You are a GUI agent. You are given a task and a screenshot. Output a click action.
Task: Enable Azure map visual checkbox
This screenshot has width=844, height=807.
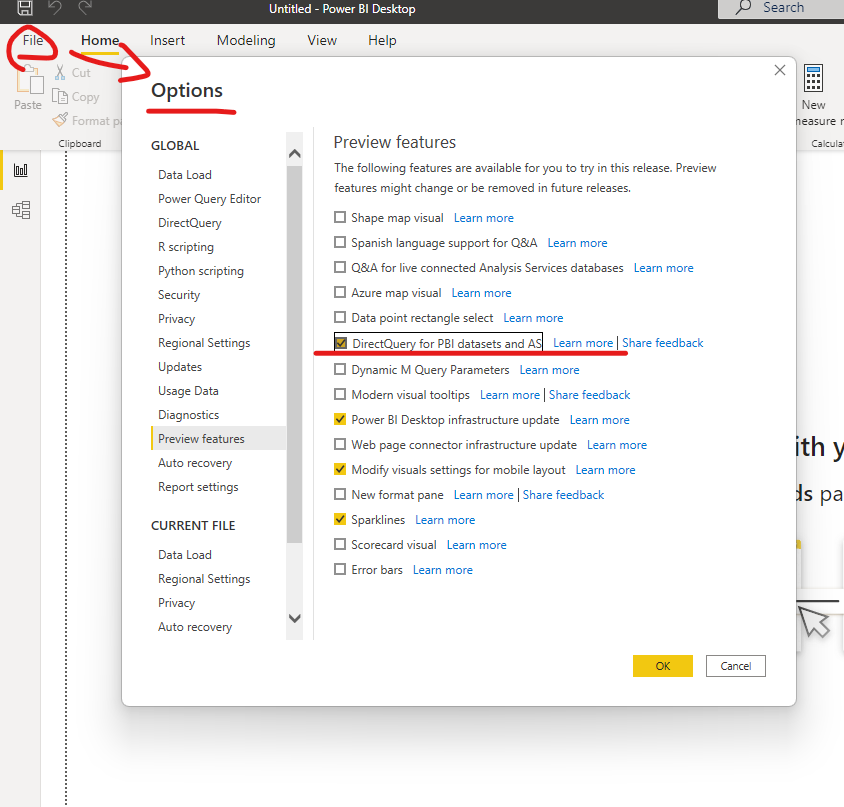(340, 292)
